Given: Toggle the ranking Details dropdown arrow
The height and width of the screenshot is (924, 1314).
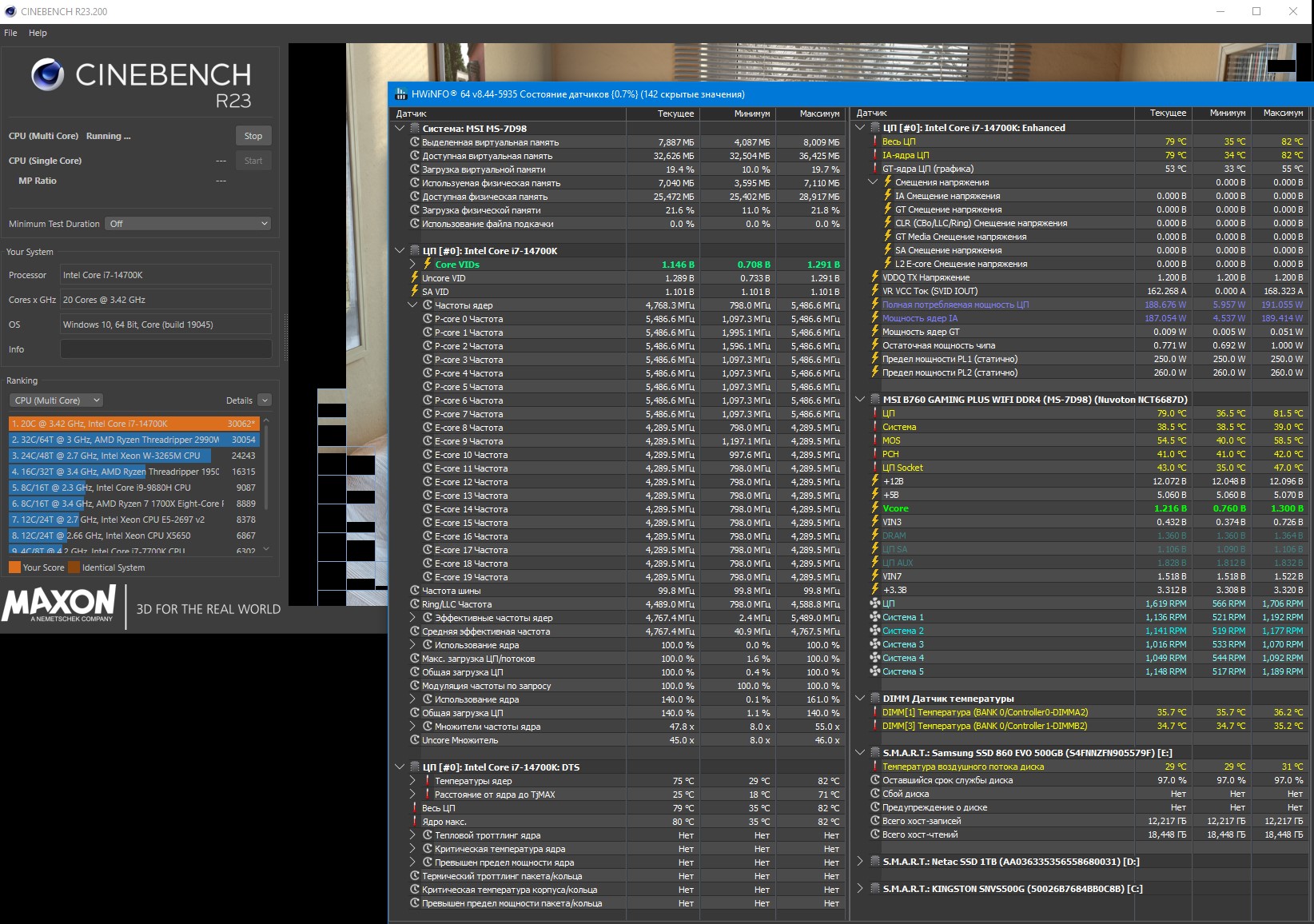Looking at the screenshot, I should pos(265,400).
